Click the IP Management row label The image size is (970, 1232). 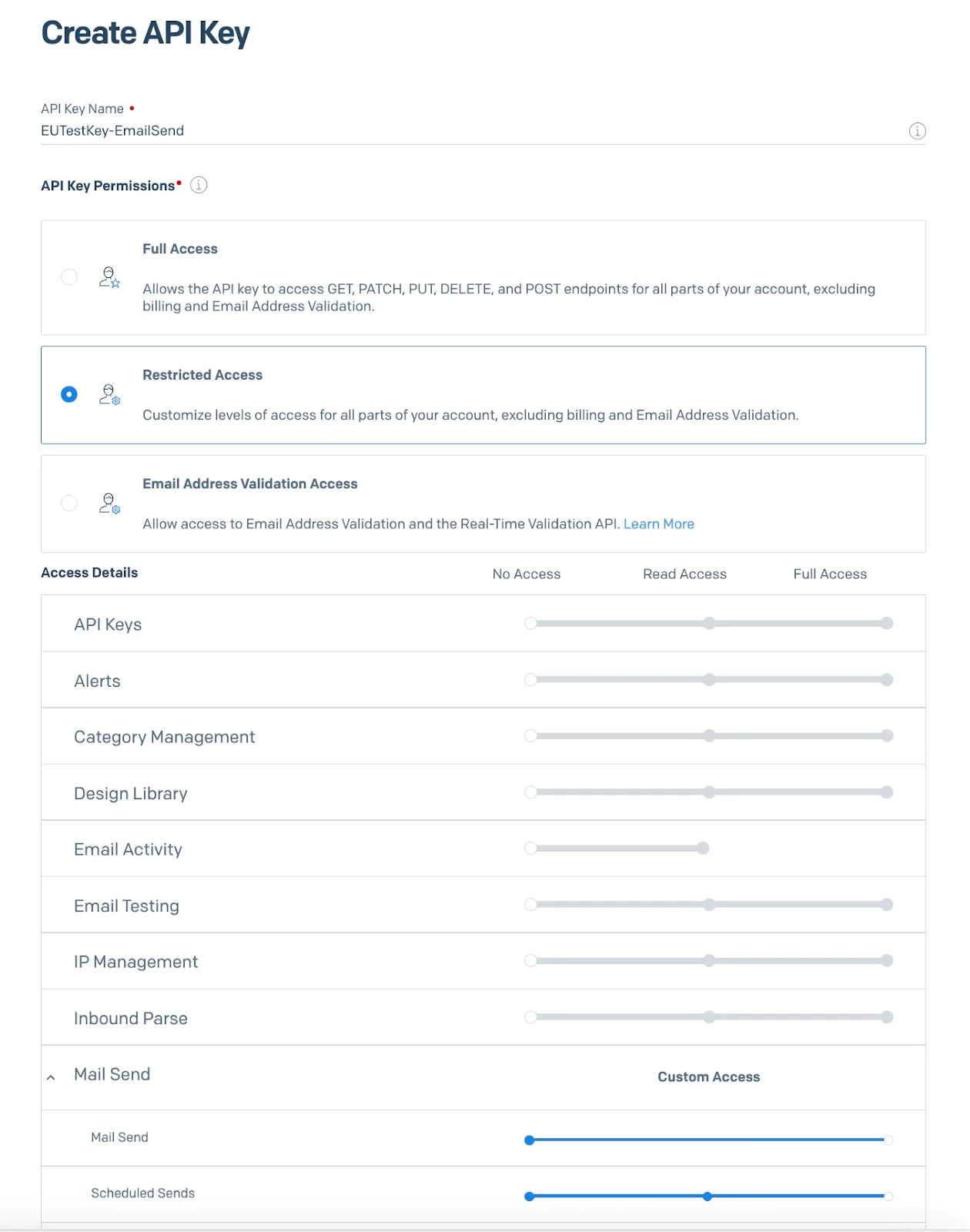click(135, 962)
